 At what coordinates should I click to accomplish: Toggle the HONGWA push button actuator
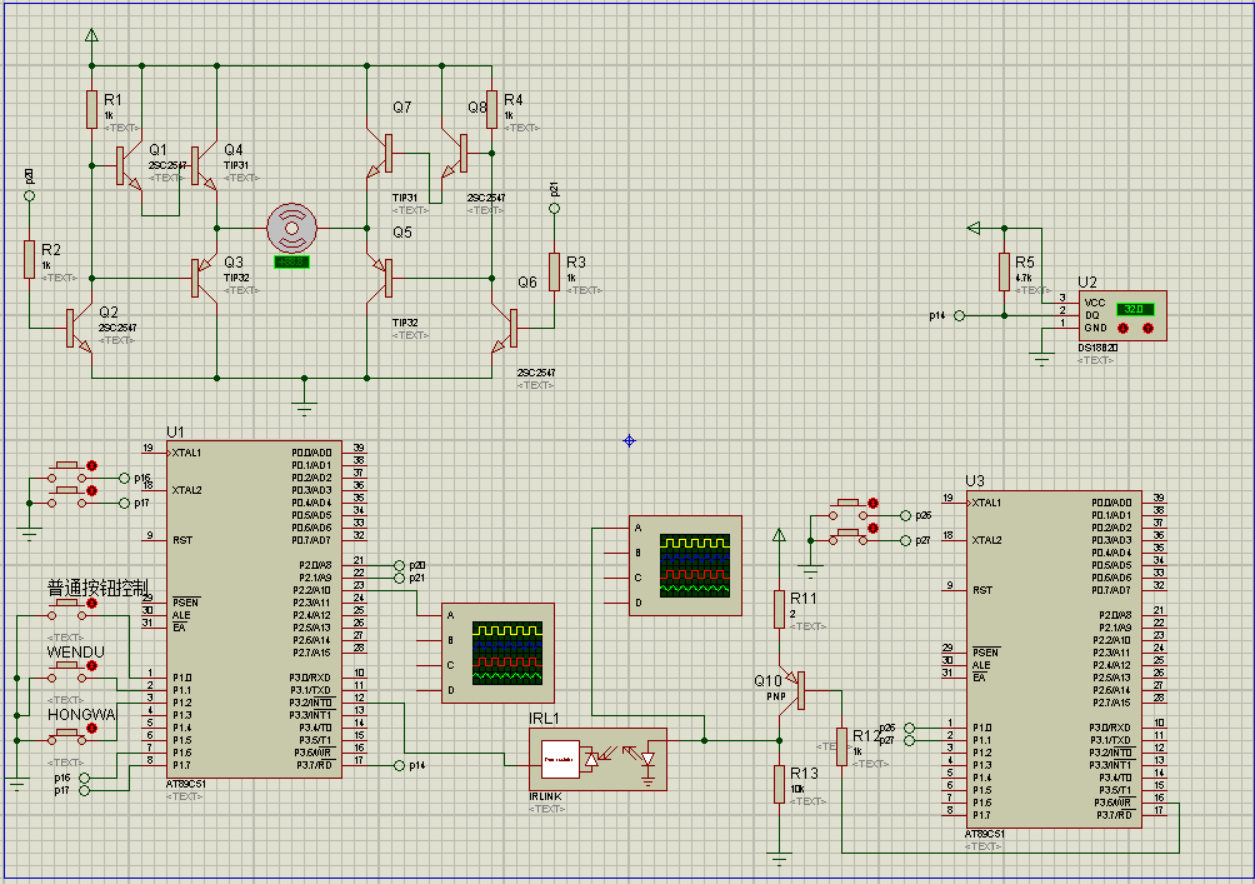[x=93, y=728]
